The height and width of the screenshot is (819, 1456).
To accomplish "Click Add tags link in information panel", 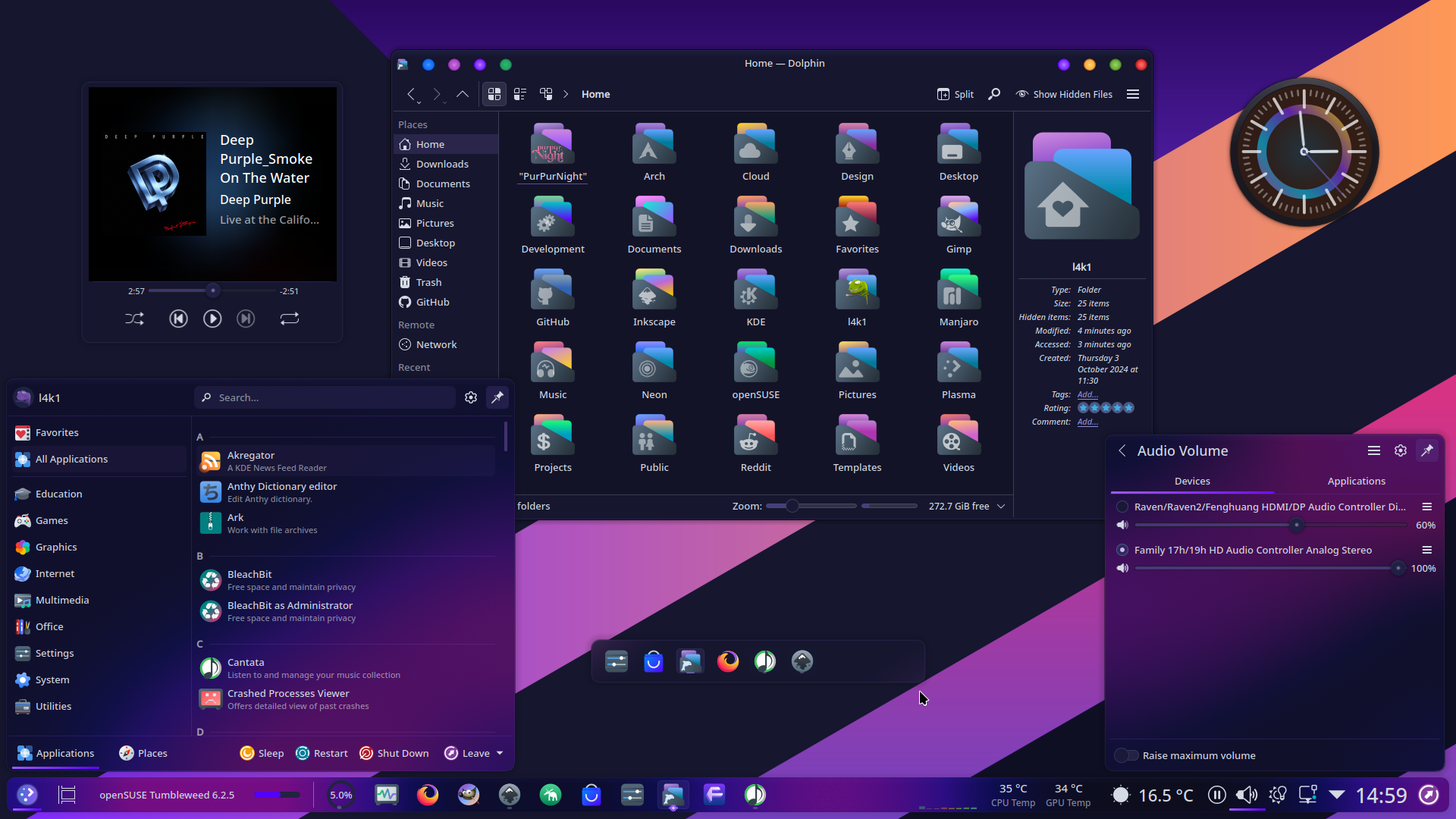I will point(1087,394).
